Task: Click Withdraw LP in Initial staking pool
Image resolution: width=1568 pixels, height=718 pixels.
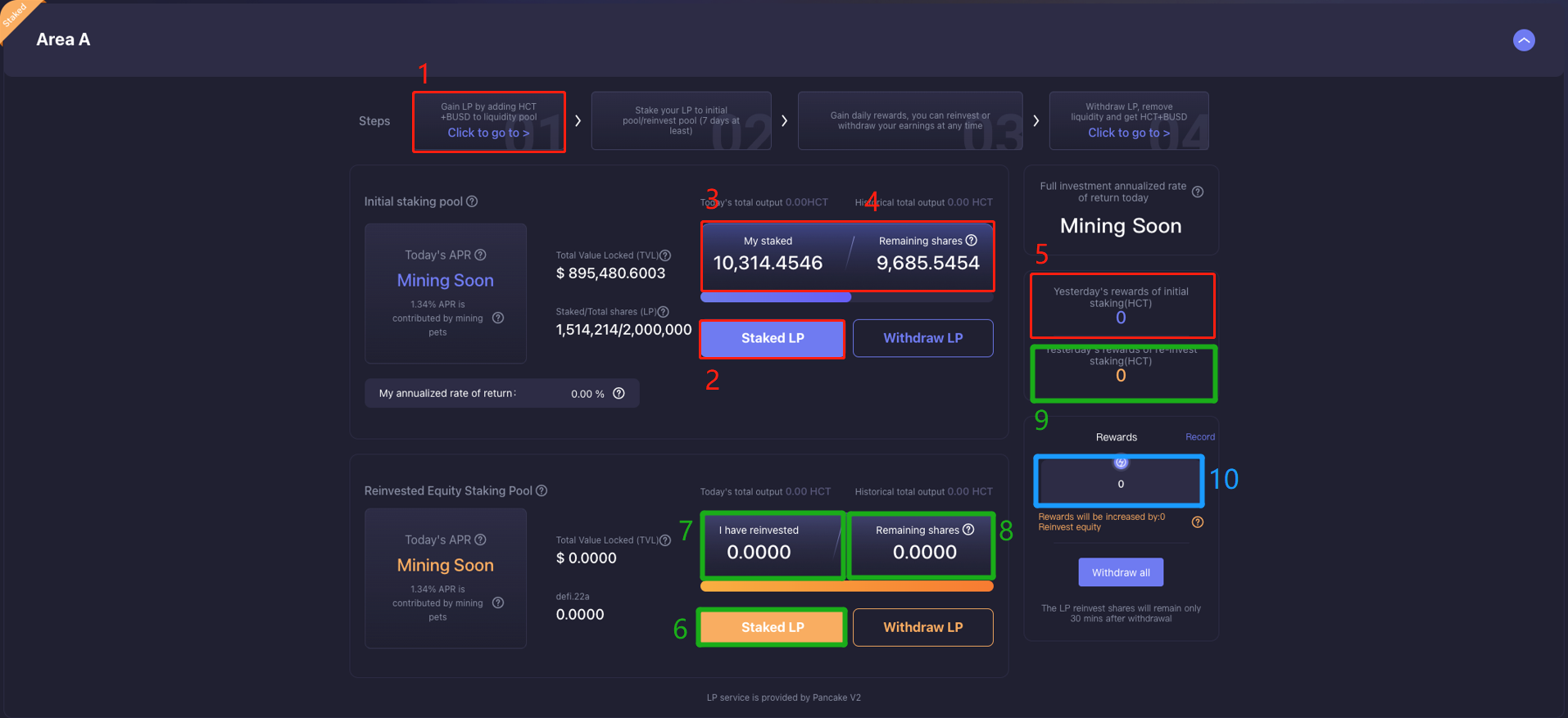Action: pos(922,338)
